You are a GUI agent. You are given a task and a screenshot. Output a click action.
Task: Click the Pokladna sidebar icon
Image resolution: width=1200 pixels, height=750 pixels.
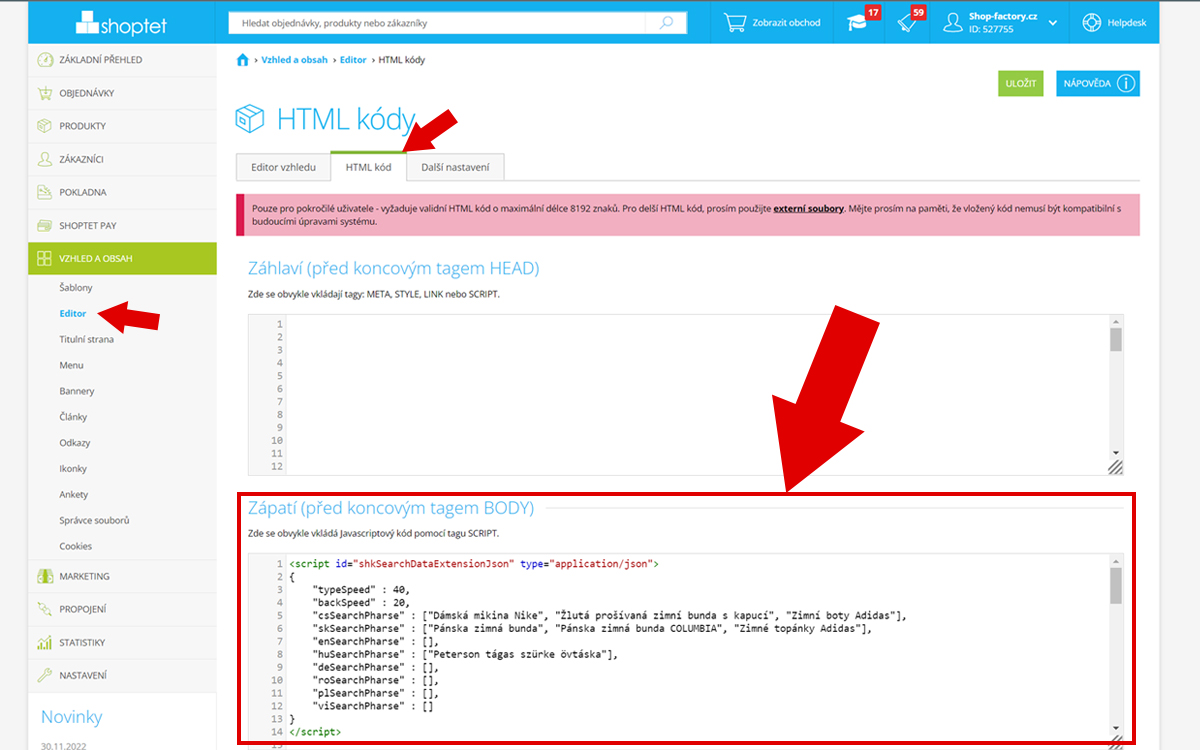44,192
